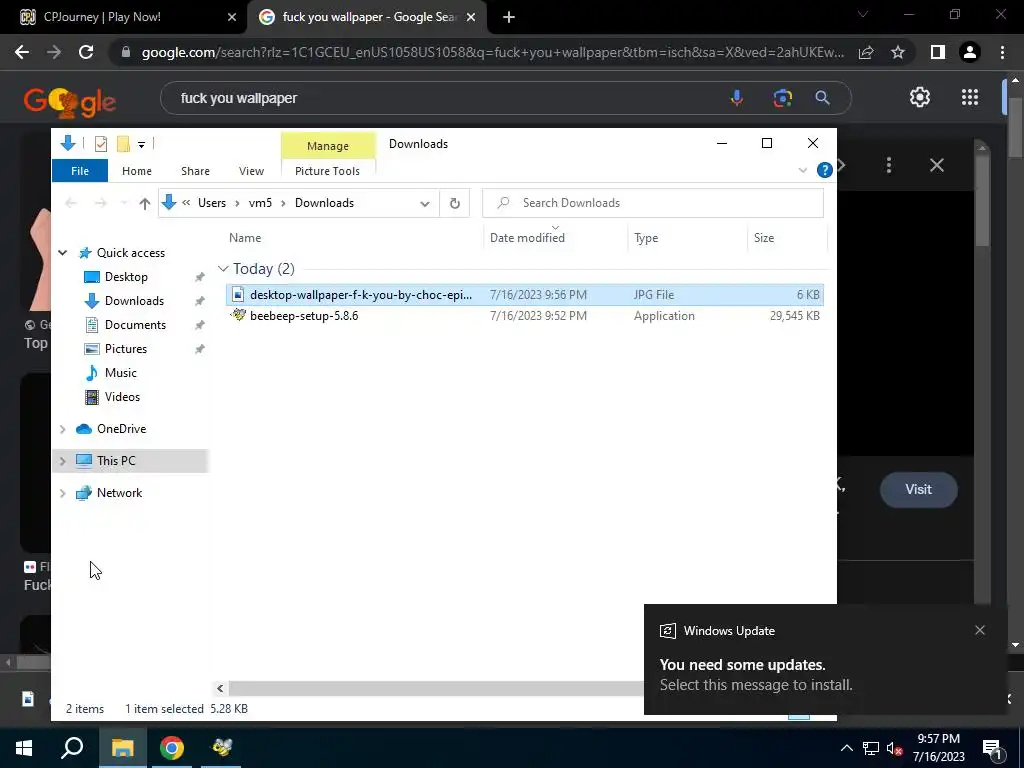Switch to the Home ribbon tab

click(136, 171)
